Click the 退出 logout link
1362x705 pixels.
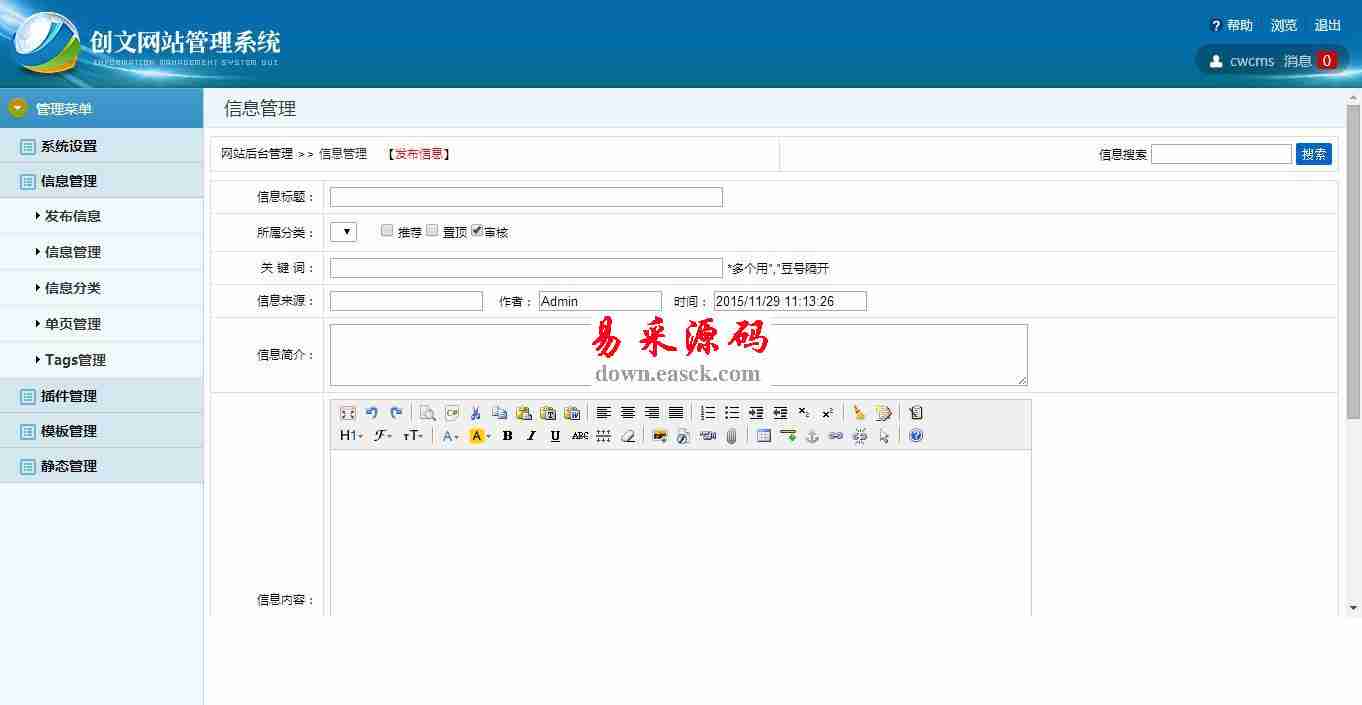(x=1327, y=26)
